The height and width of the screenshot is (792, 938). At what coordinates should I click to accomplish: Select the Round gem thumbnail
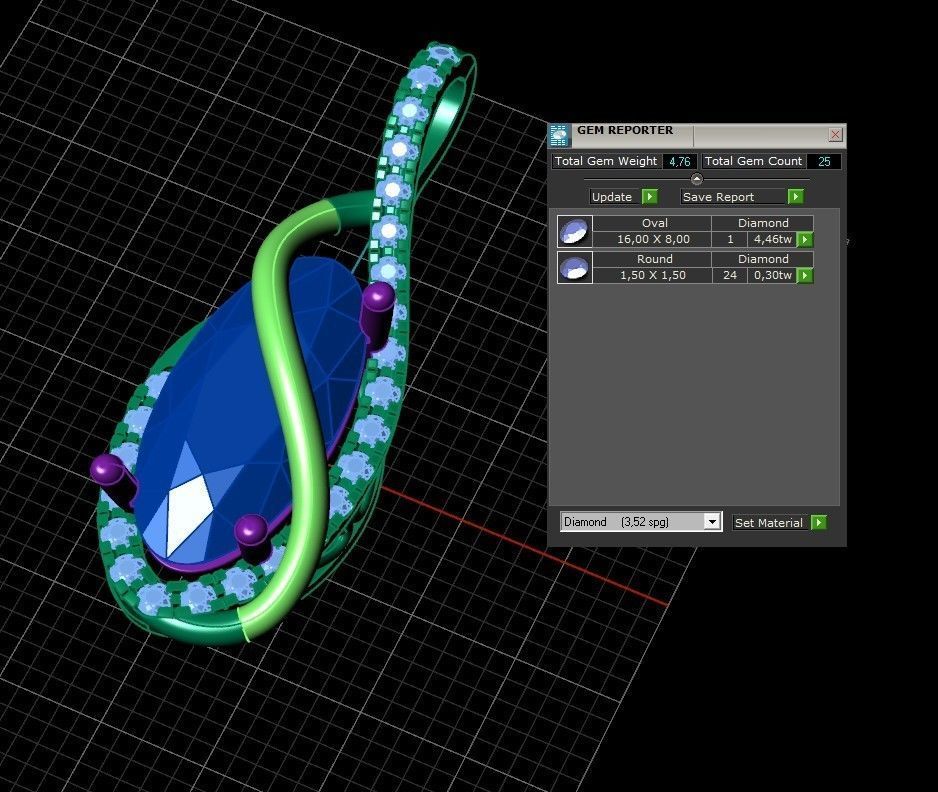575,267
